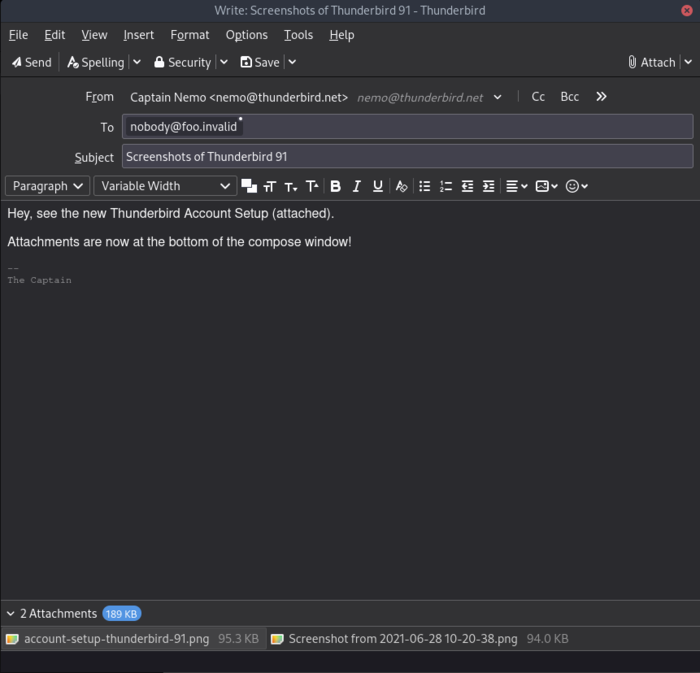Viewport: 700px width, 673px height.
Task: Open the Tools menu
Action: pos(298,35)
